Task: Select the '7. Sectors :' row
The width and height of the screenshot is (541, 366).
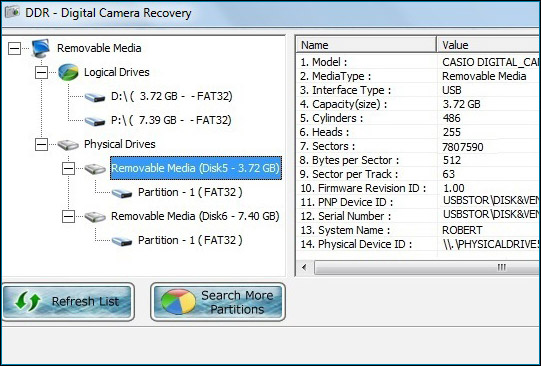Action: 419,146
